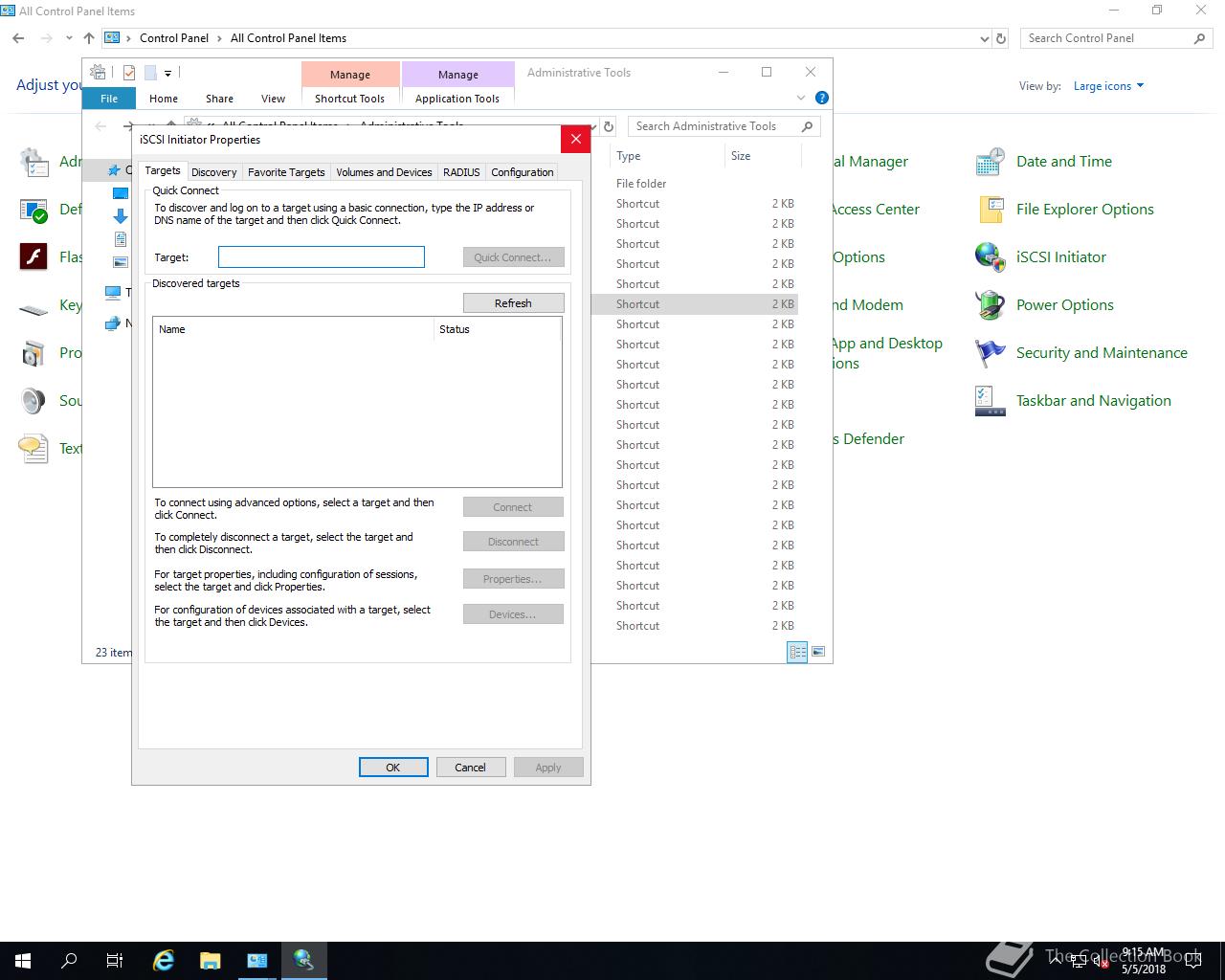Open Task View on the taskbar

[115, 960]
